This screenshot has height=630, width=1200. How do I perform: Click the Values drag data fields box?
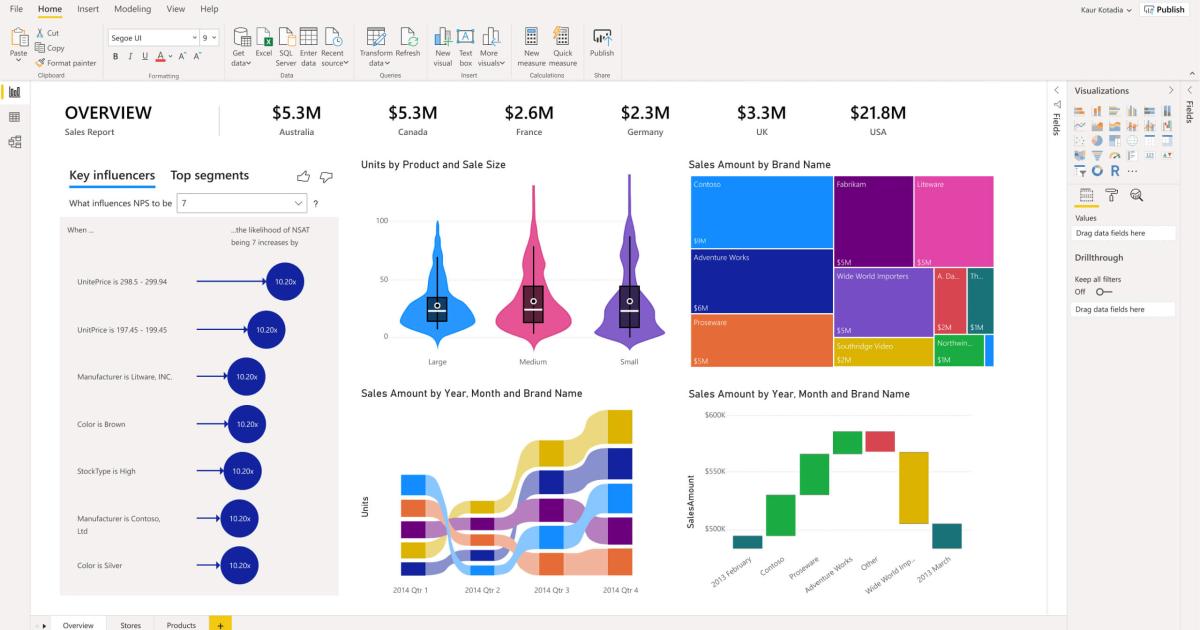(x=1125, y=233)
